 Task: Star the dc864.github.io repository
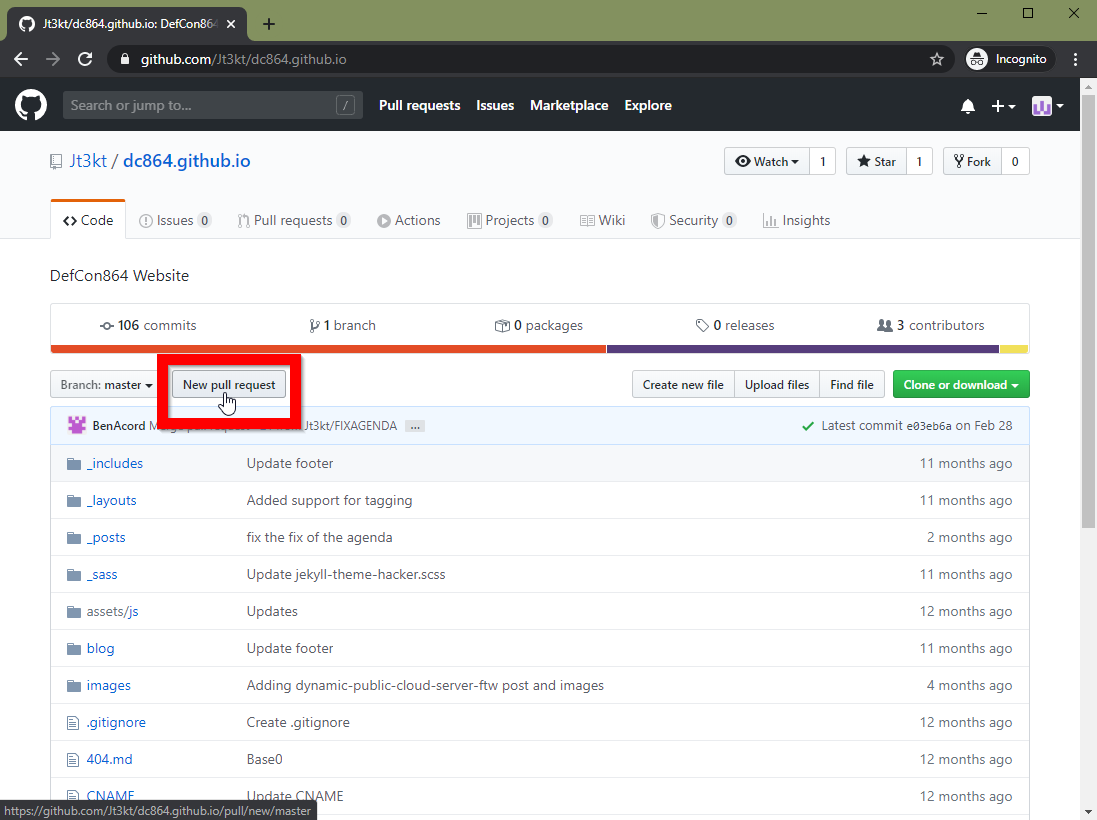875,161
